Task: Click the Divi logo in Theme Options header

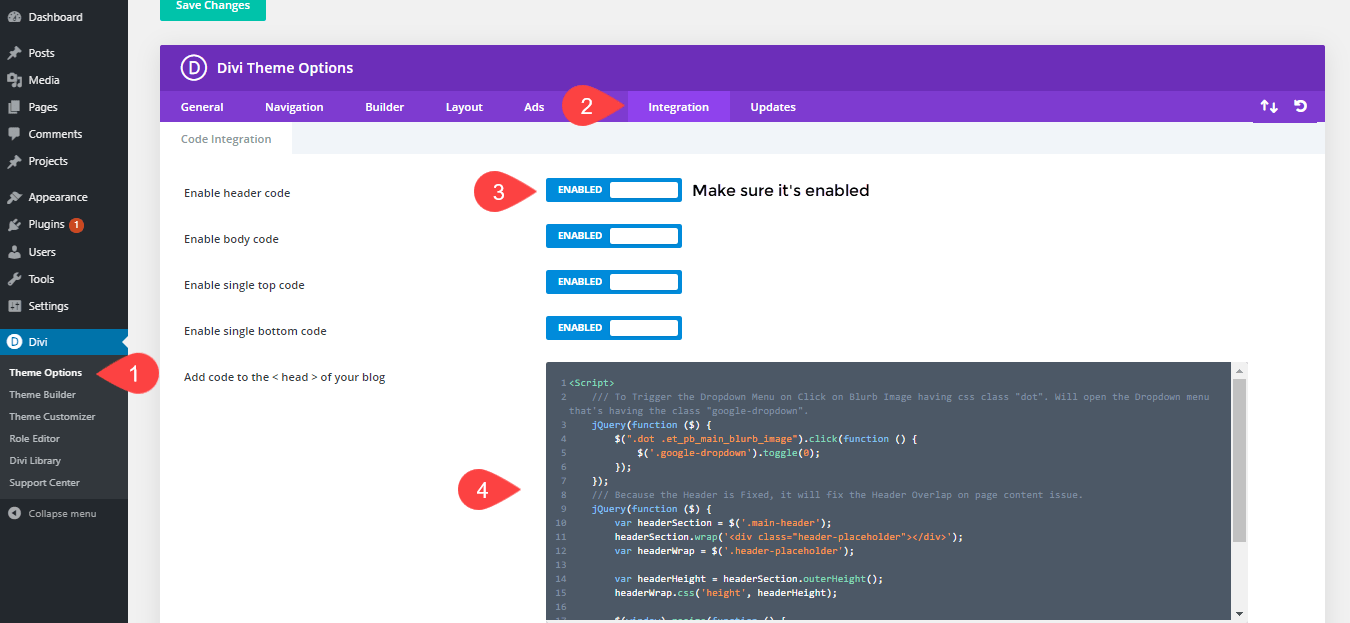Action: pyautogui.click(x=193, y=68)
